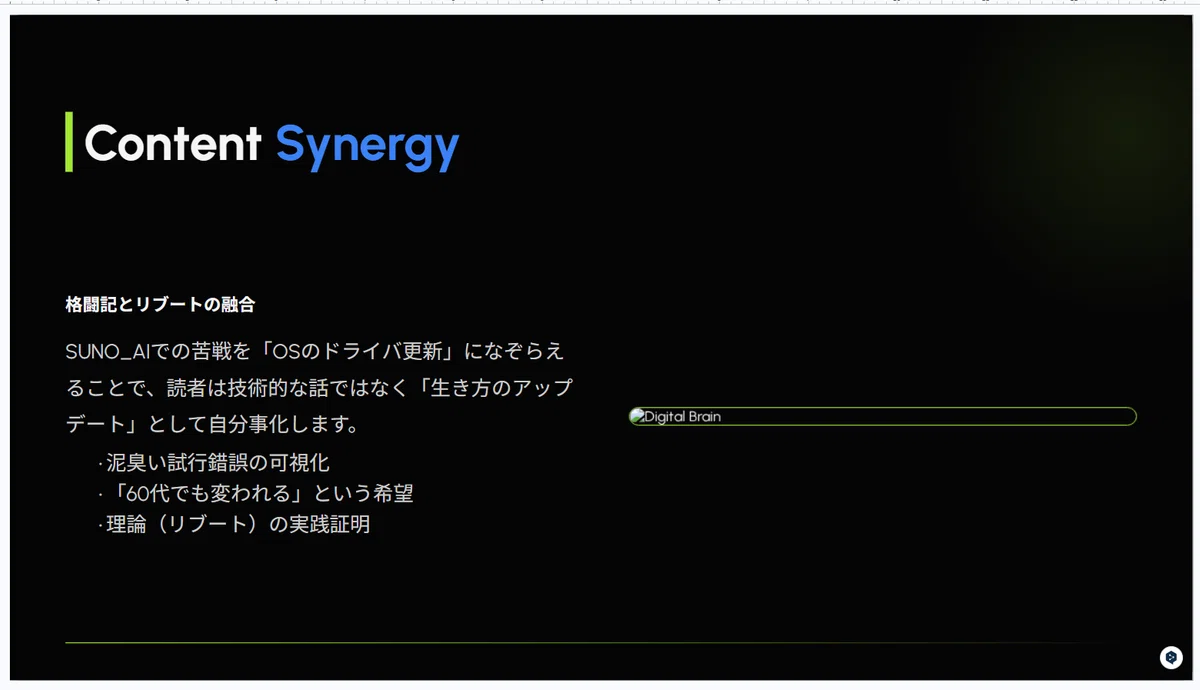
Task: Click the word "Content" in the slide title
Action: point(173,143)
